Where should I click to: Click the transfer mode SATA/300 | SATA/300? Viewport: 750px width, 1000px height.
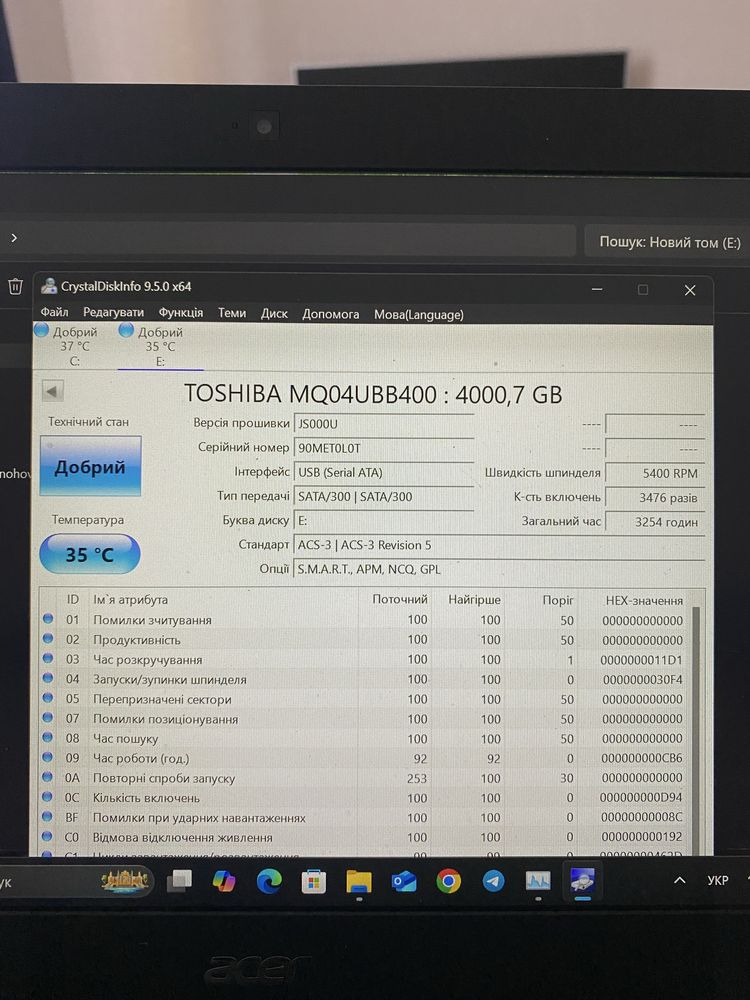384,496
